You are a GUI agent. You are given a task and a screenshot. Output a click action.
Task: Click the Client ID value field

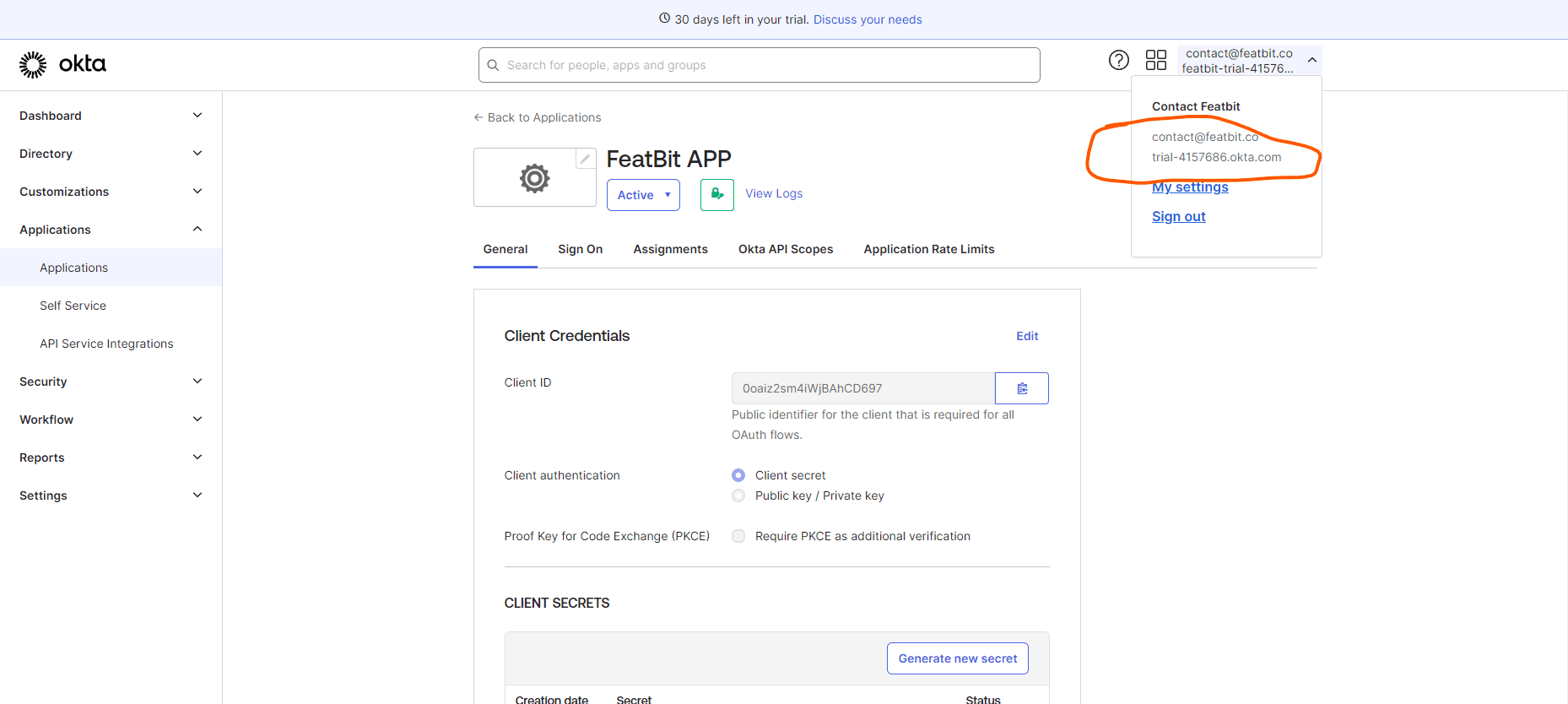(x=863, y=388)
